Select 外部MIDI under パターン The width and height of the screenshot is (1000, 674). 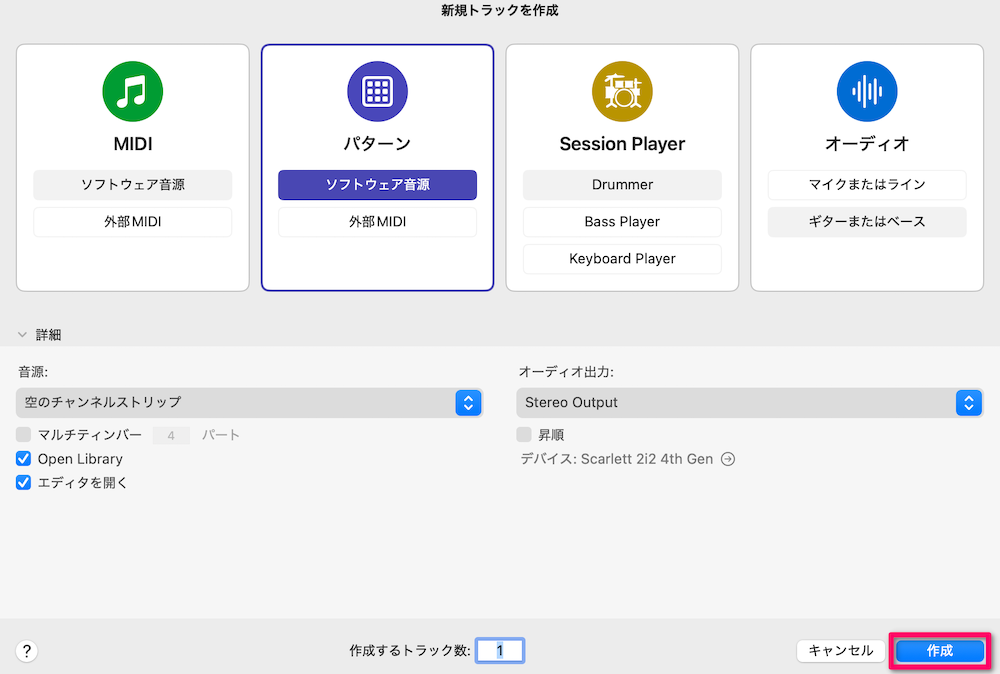(377, 222)
